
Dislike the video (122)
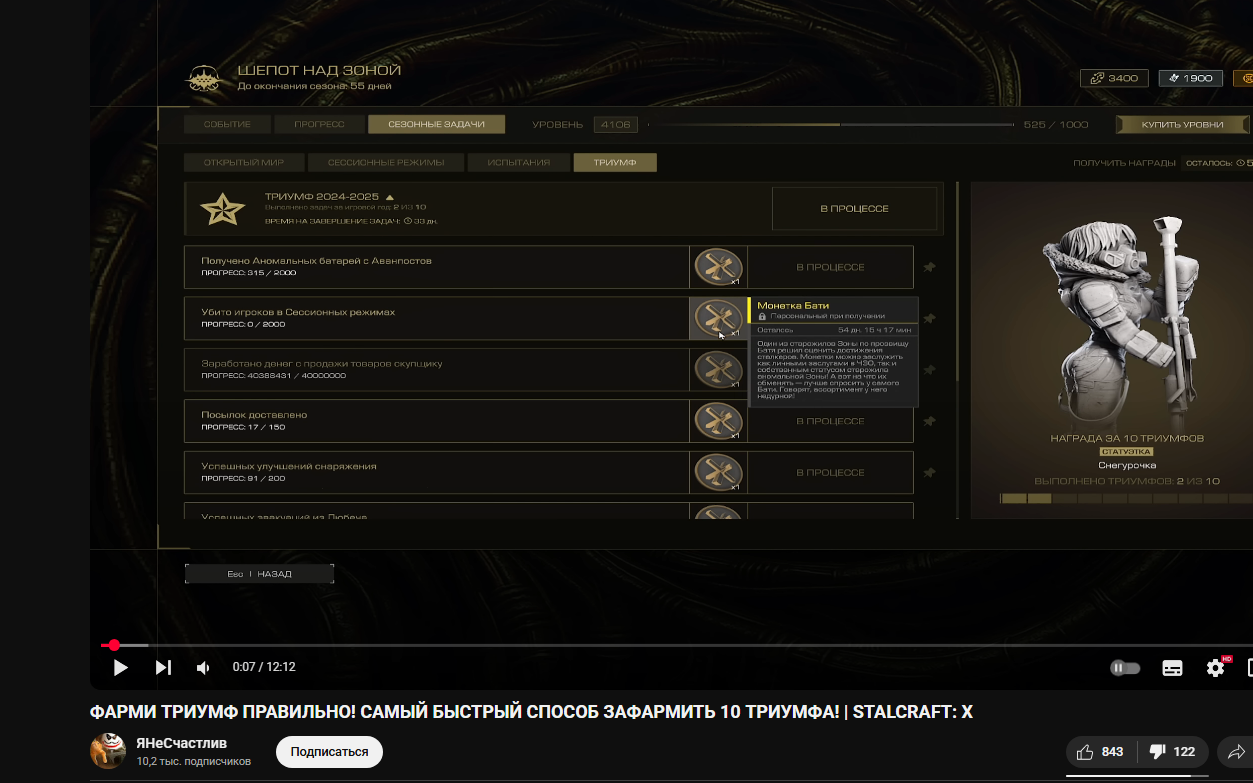[x=1172, y=752]
